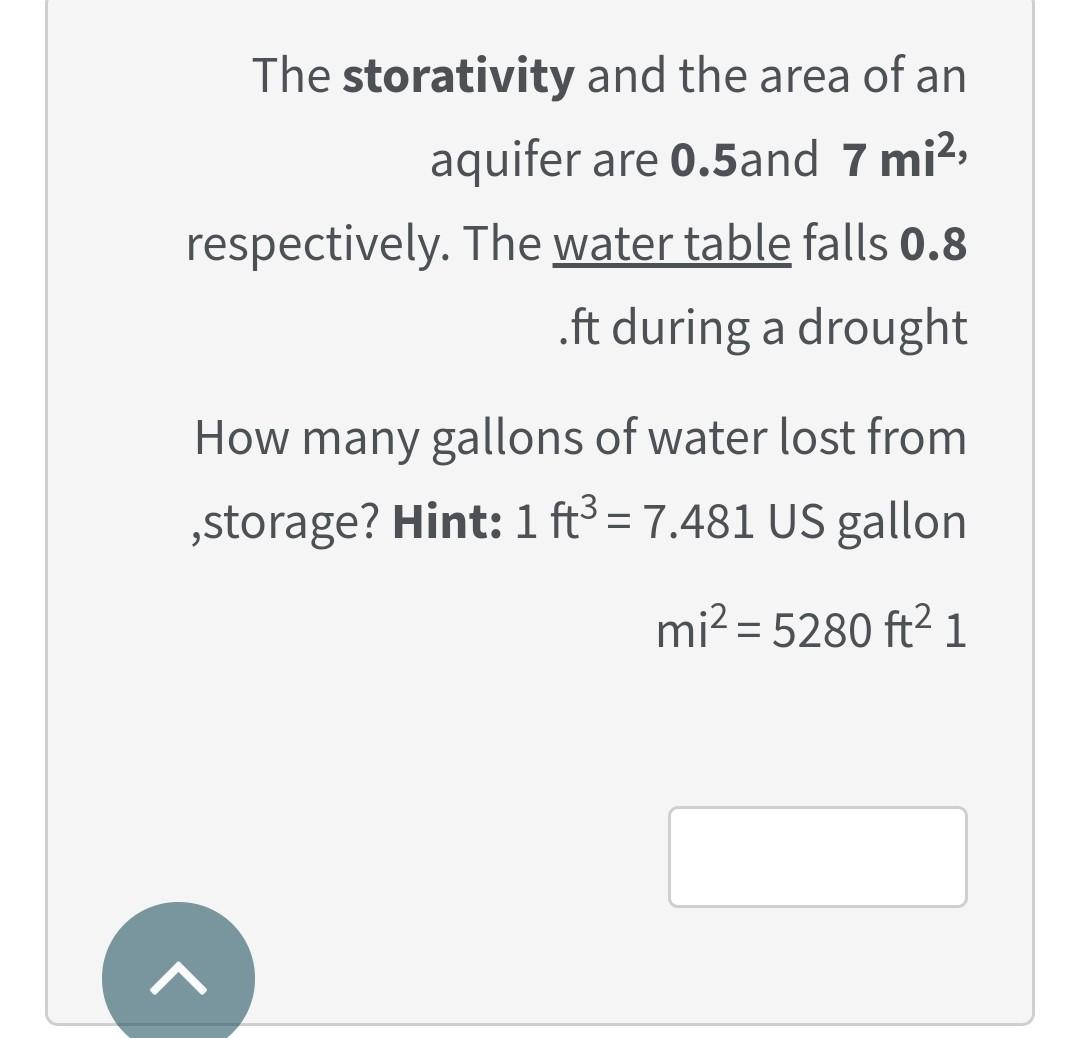The width and height of the screenshot is (1080, 1038).
Task: Select the gallons question sentence
Action: [x=580, y=436]
